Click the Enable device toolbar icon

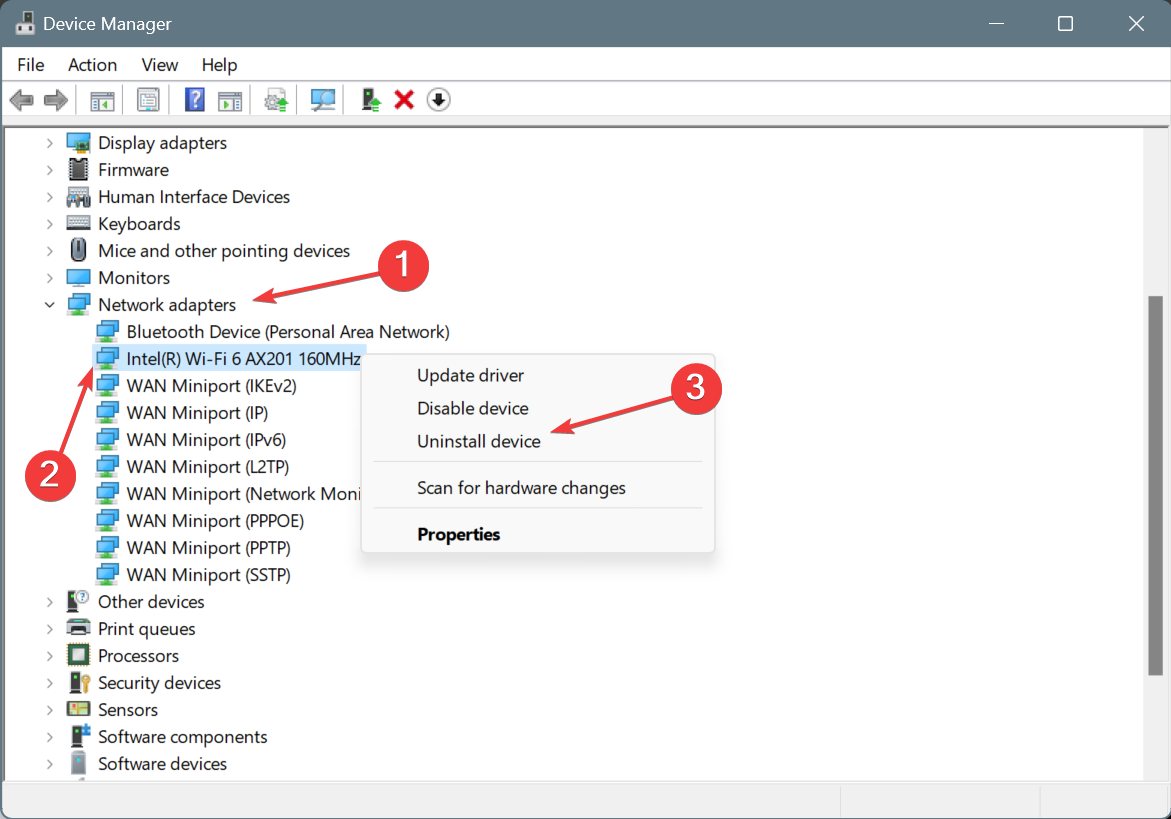[x=371, y=99]
